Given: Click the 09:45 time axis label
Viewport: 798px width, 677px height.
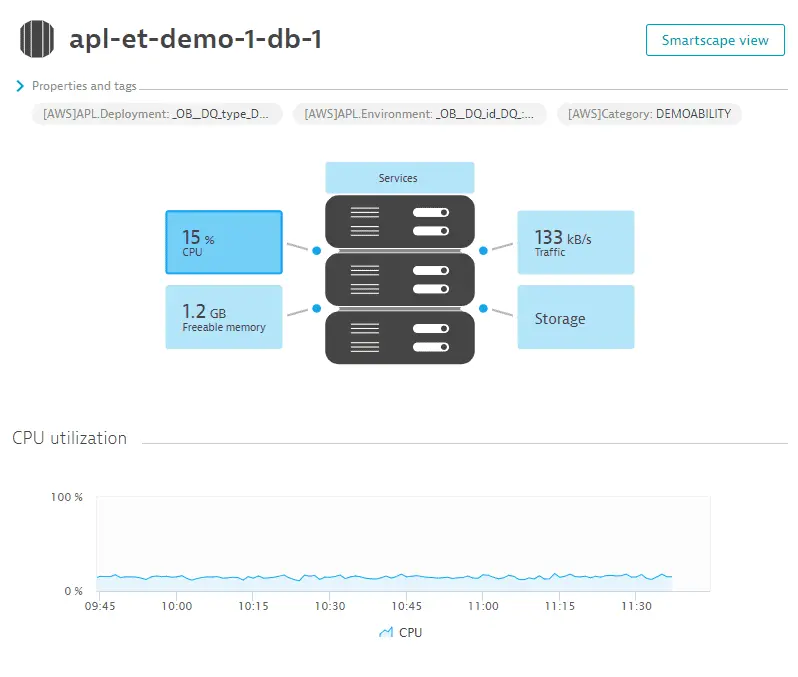Looking at the screenshot, I should 100,606.
